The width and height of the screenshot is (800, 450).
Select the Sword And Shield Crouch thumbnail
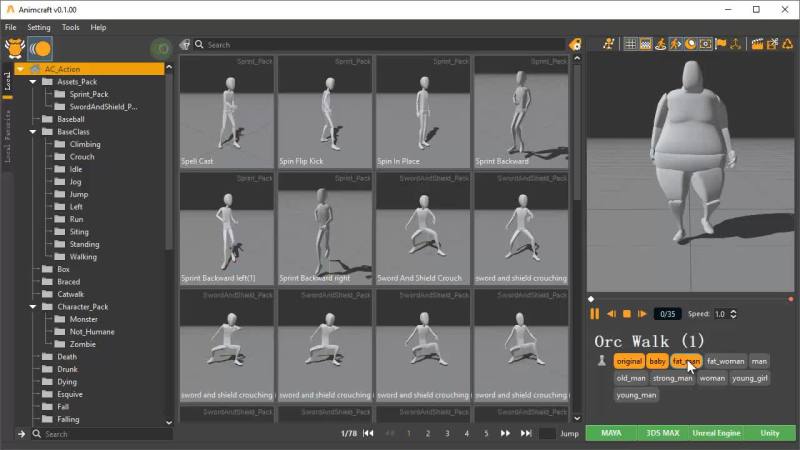click(422, 229)
